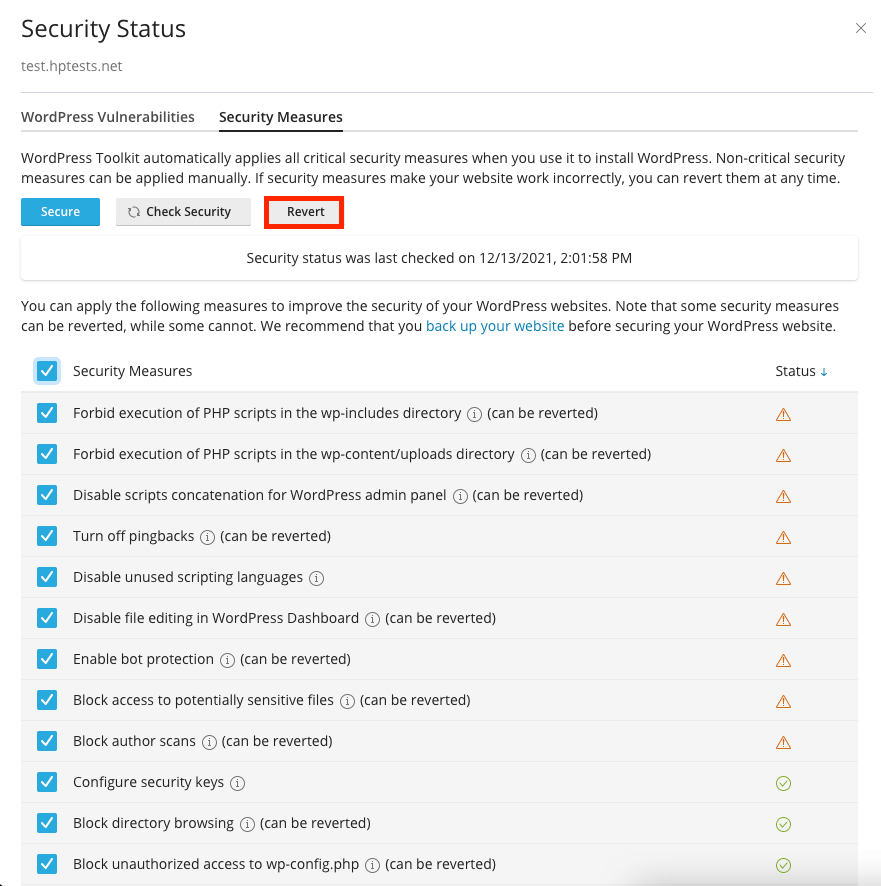Click info icon for Disable scripts concatenation measure
Screen dimensions: 881x886
click(458, 495)
